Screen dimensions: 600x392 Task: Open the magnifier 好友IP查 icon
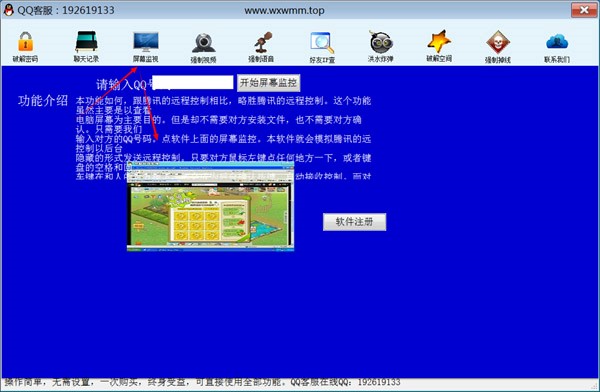(322, 47)
